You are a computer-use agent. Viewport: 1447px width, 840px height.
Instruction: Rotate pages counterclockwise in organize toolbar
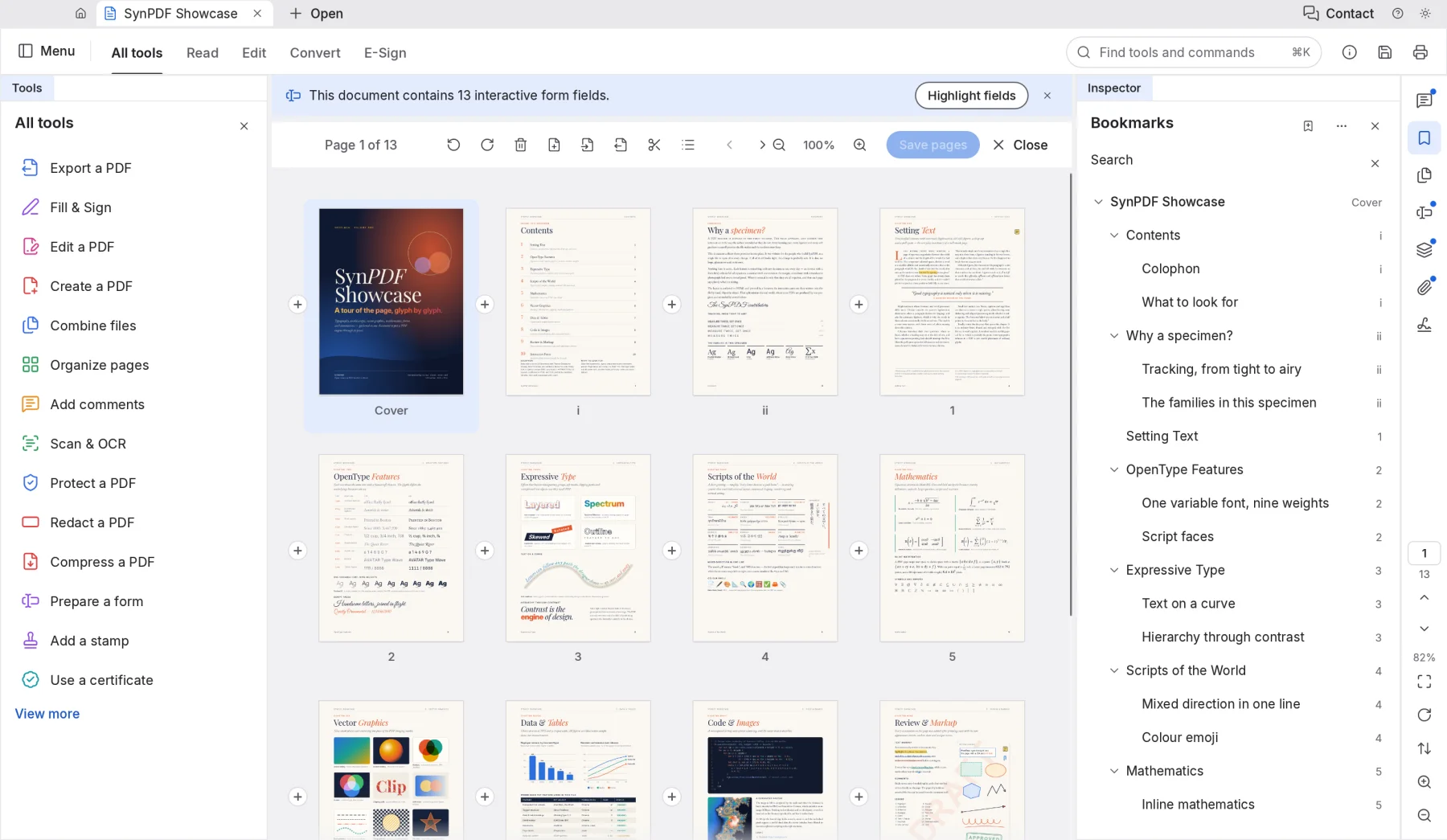[x=453, y=145]
